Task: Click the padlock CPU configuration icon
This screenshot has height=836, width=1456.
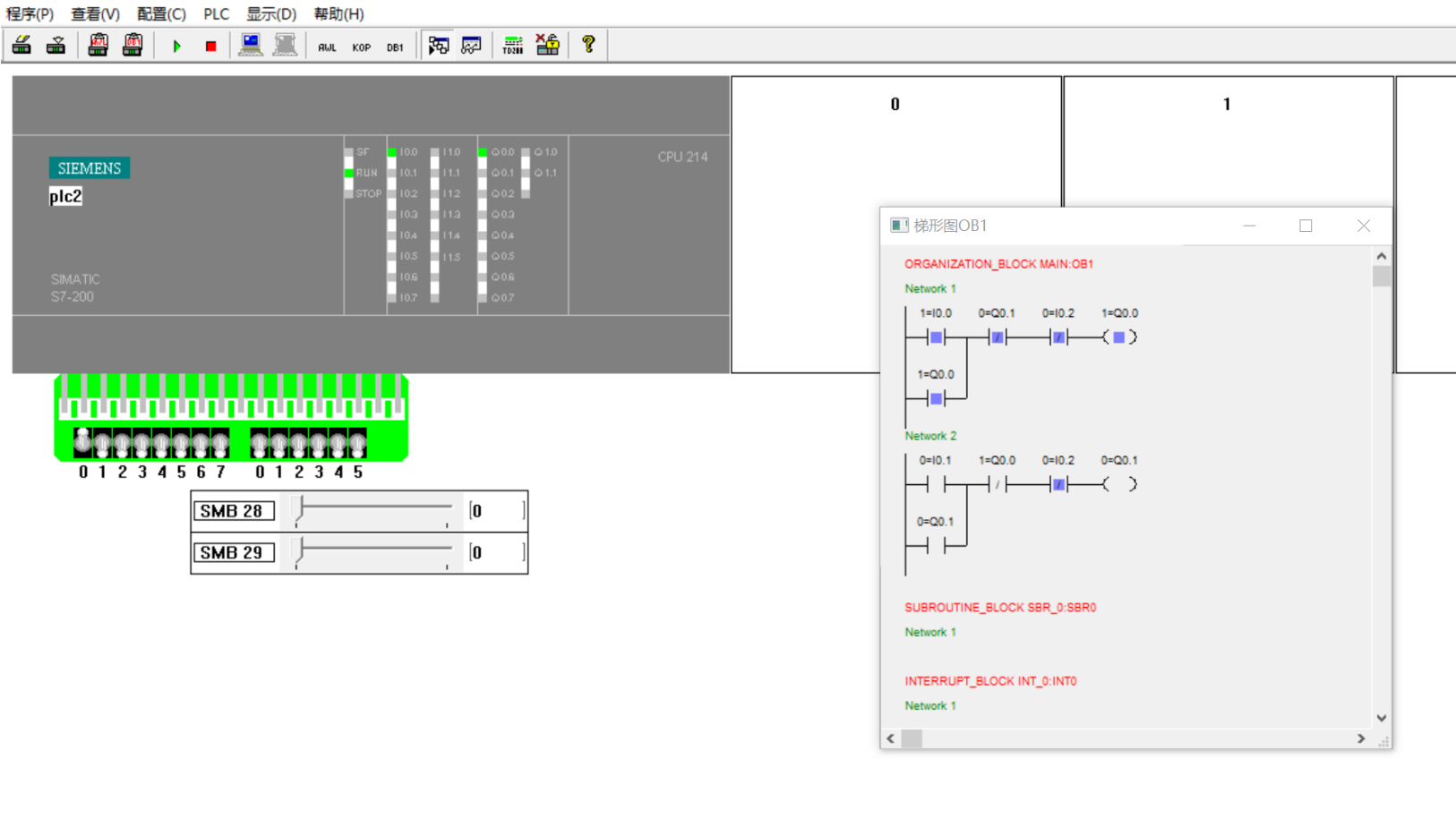Action: 547,45
